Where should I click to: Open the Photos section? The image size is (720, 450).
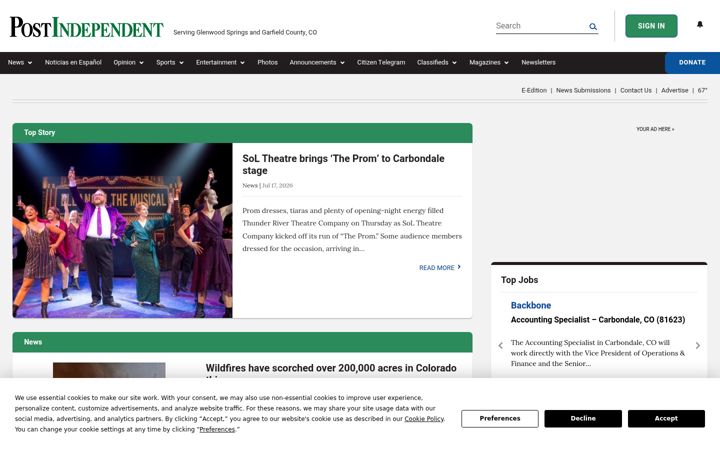(x=267, y=62)
